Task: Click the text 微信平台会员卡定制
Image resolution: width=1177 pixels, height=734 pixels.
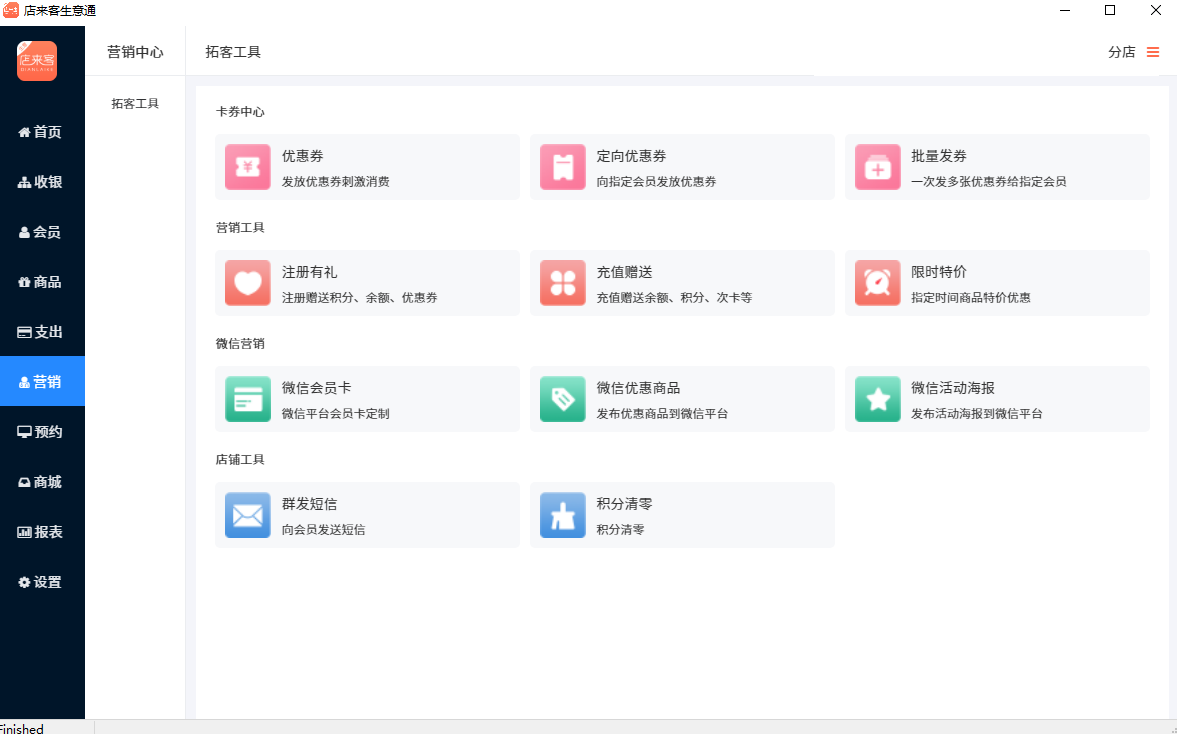Action: [x=336, y=414]
